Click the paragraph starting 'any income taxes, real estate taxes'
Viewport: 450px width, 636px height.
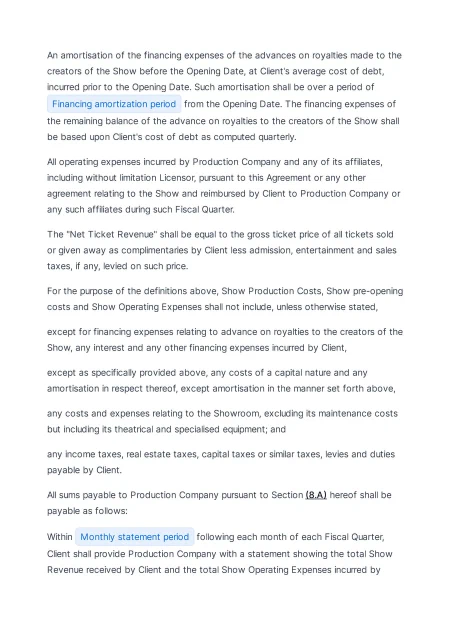(221, 462)
